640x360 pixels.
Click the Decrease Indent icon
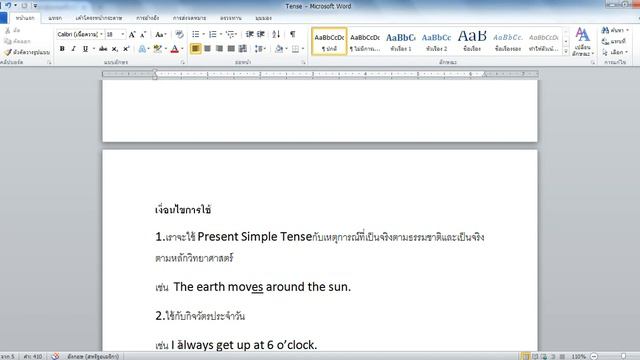pyautogui.click(x=249, y=34)
